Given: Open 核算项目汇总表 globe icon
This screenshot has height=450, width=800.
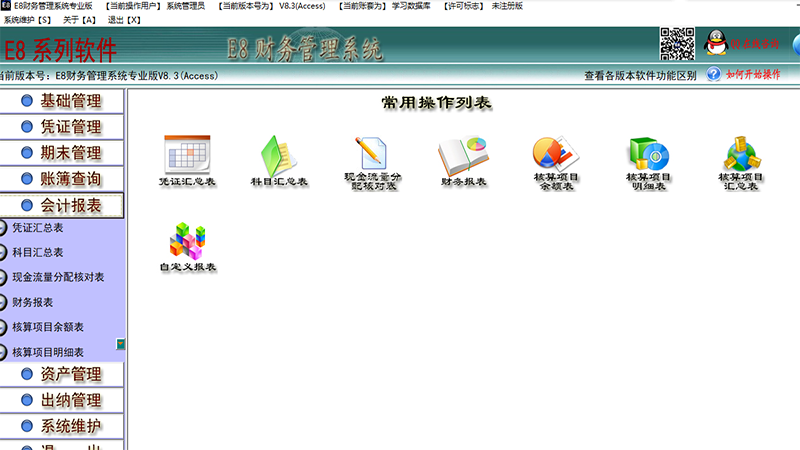Looking at the screenshot, I should tap(741, 153).
